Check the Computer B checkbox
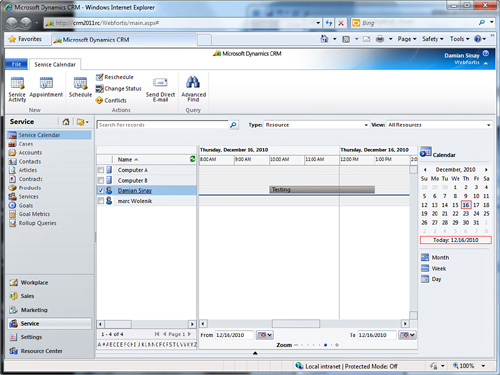This screenshot has height=375, width=500. pyautogui.click(x=101, y=180)
